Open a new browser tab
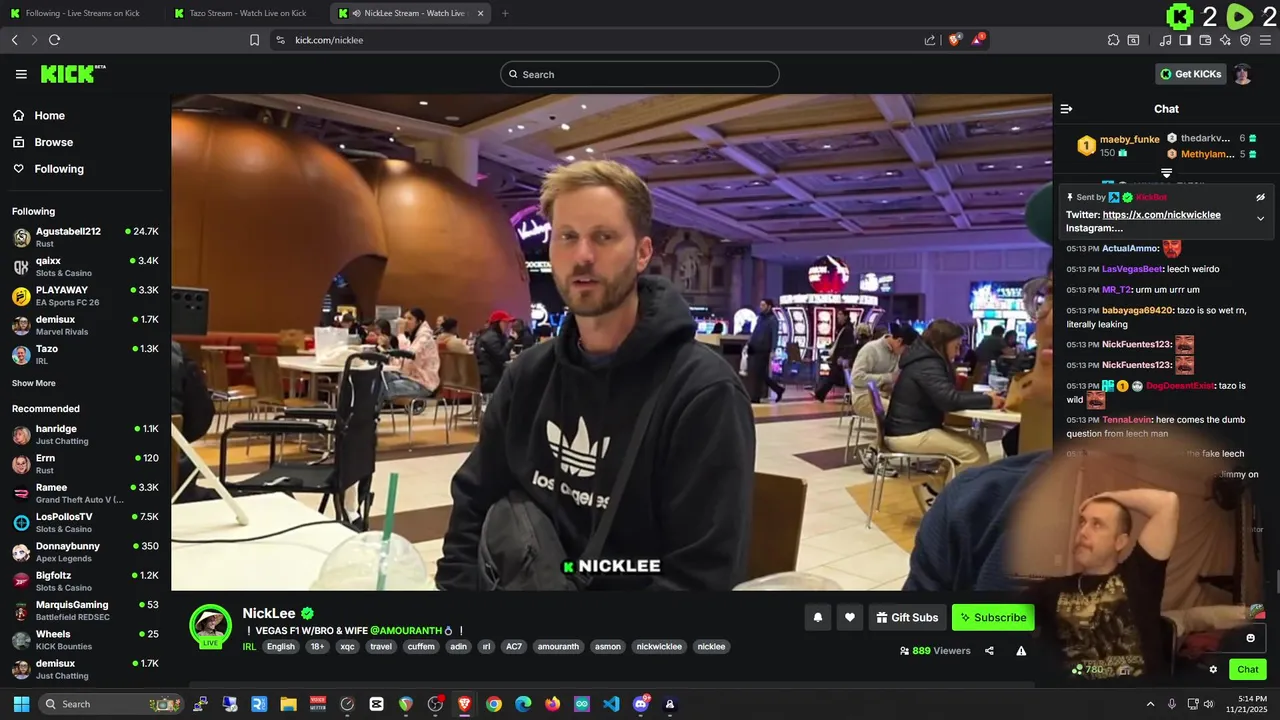Viewport: 1280px width, 720px height. coord(504,13)
